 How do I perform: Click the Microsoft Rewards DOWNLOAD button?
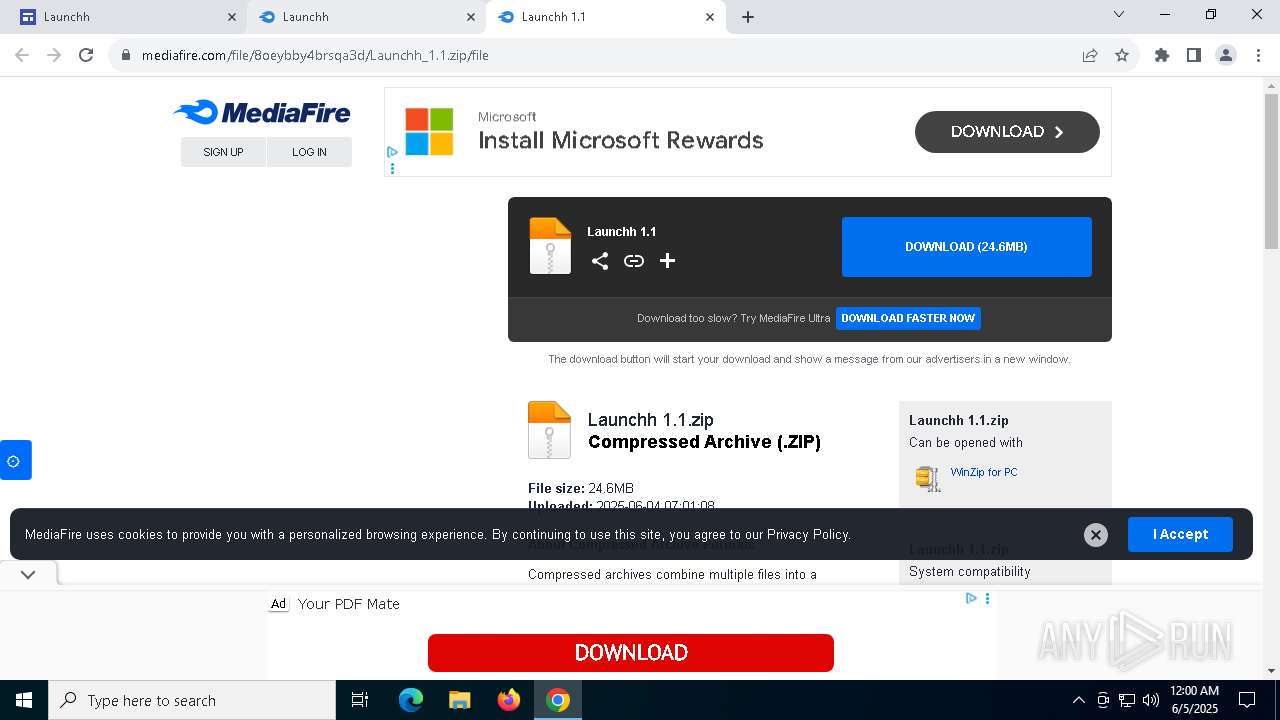(x=1007, y=132)
